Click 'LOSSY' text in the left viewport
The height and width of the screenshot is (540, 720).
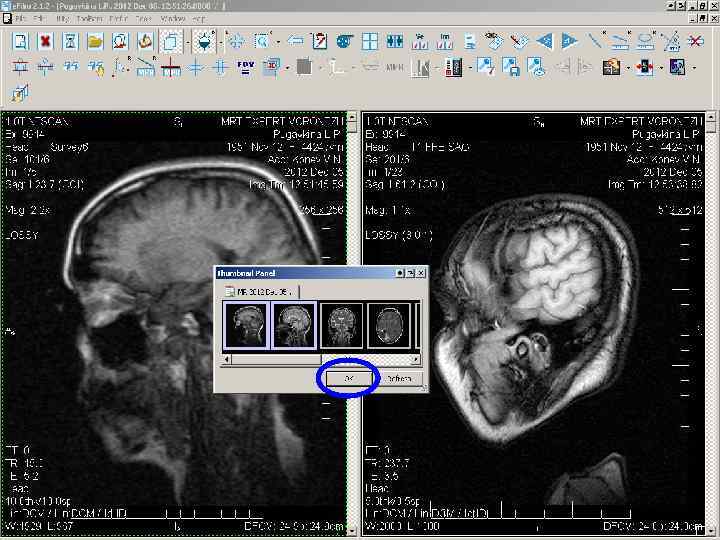[22, 235]
